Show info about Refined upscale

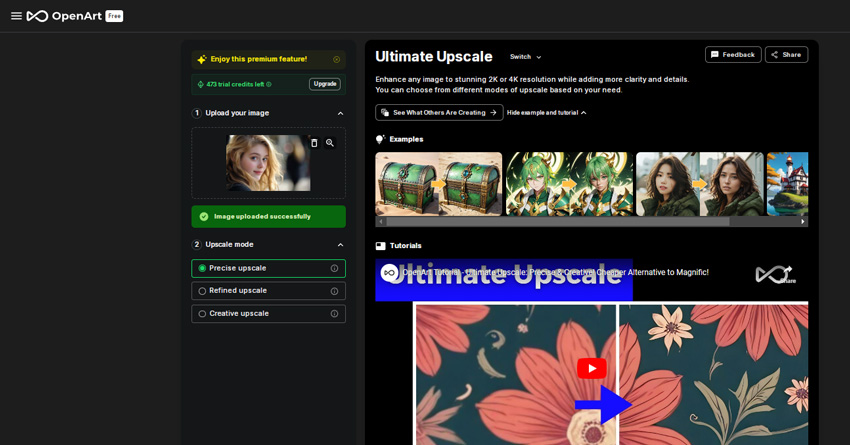pos(334,291)
